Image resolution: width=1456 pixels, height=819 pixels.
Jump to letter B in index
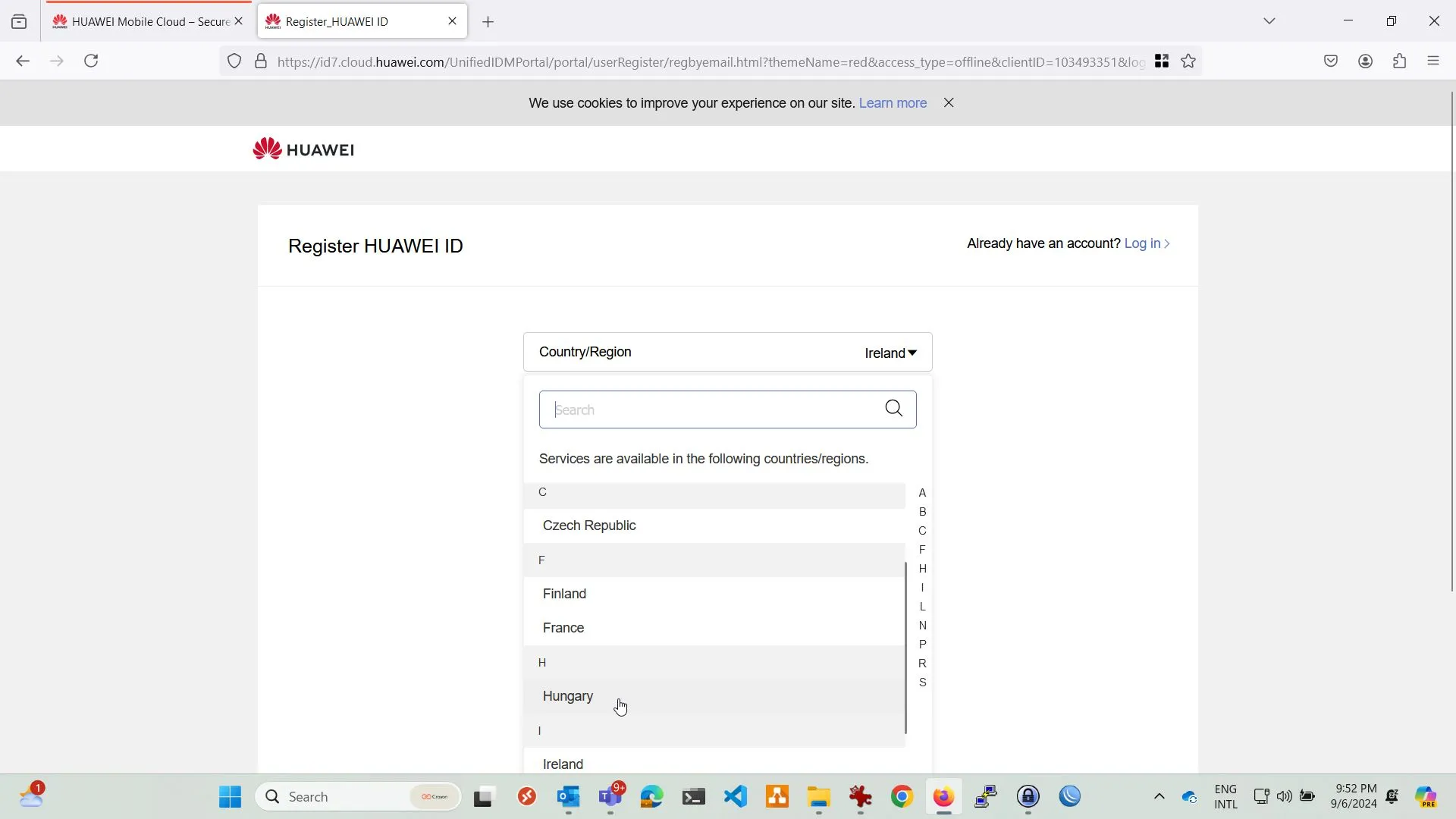tap(922, 512)
